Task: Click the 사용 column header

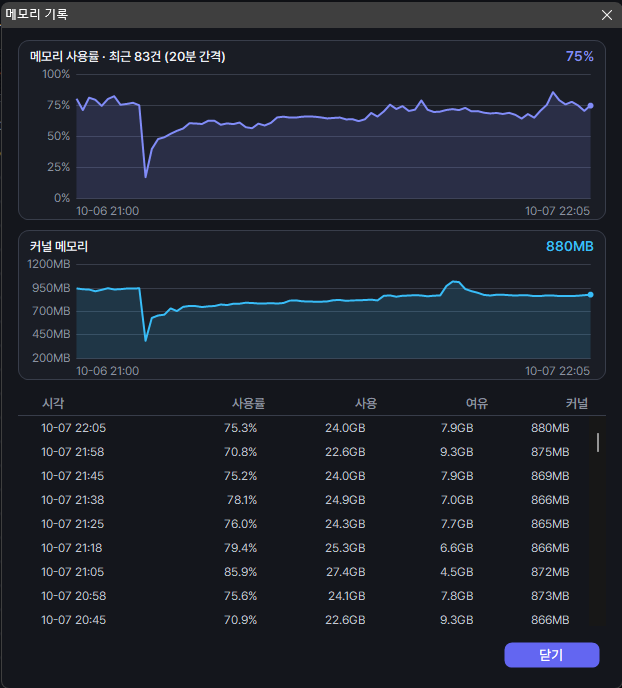Action: [366, 403]
